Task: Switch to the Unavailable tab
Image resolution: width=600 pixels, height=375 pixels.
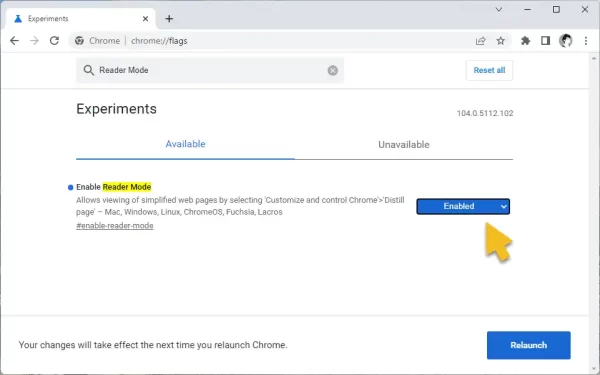Action: (404, 145)
